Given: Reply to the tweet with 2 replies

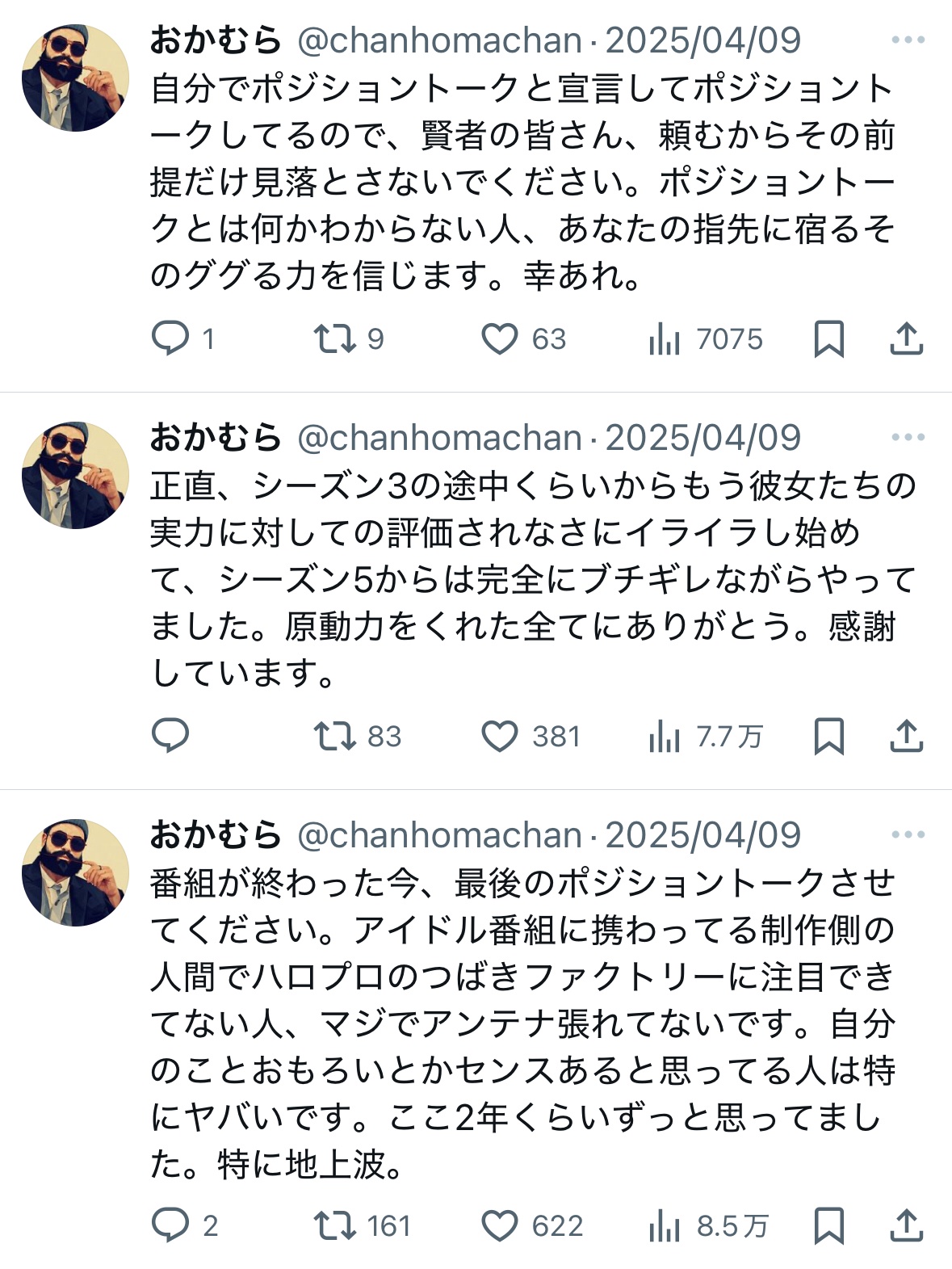Looking at the screenshot, I should coord(170,1225).
